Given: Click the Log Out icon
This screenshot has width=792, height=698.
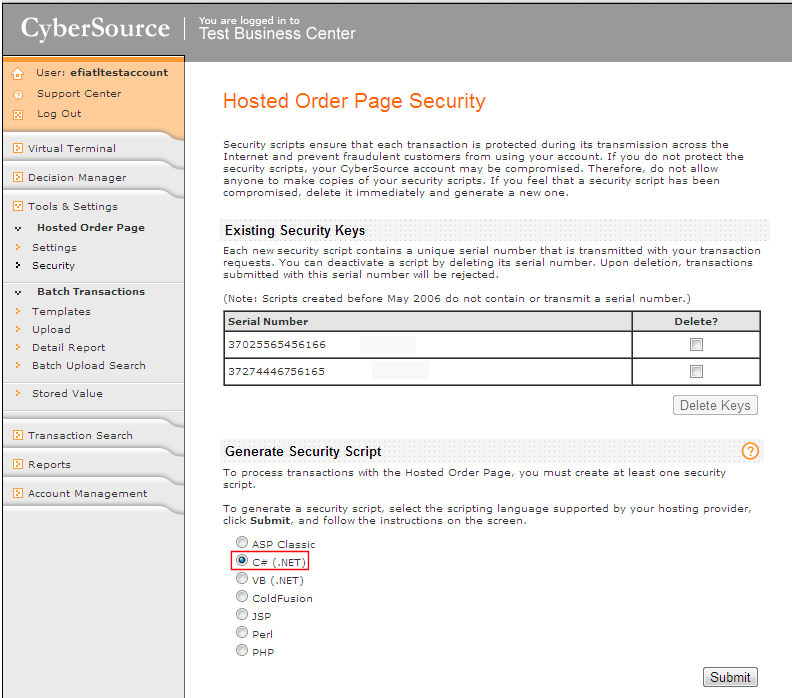Looking at the screenshot, I should (18, 115).
